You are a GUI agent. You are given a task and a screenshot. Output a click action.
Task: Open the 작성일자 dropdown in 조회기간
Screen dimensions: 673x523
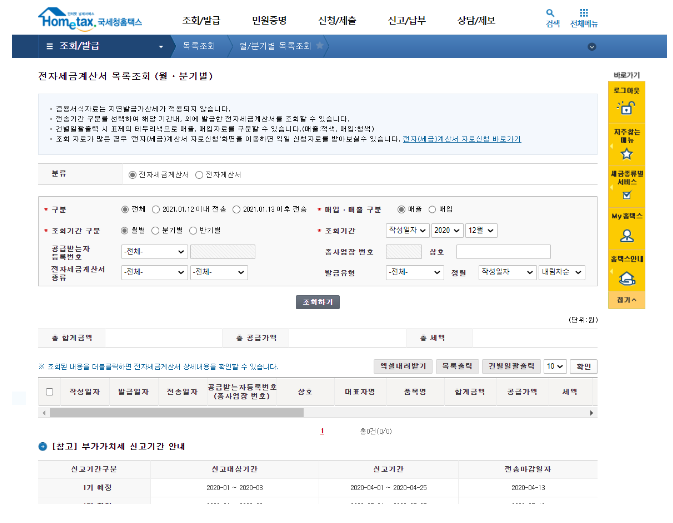point(407,230)
